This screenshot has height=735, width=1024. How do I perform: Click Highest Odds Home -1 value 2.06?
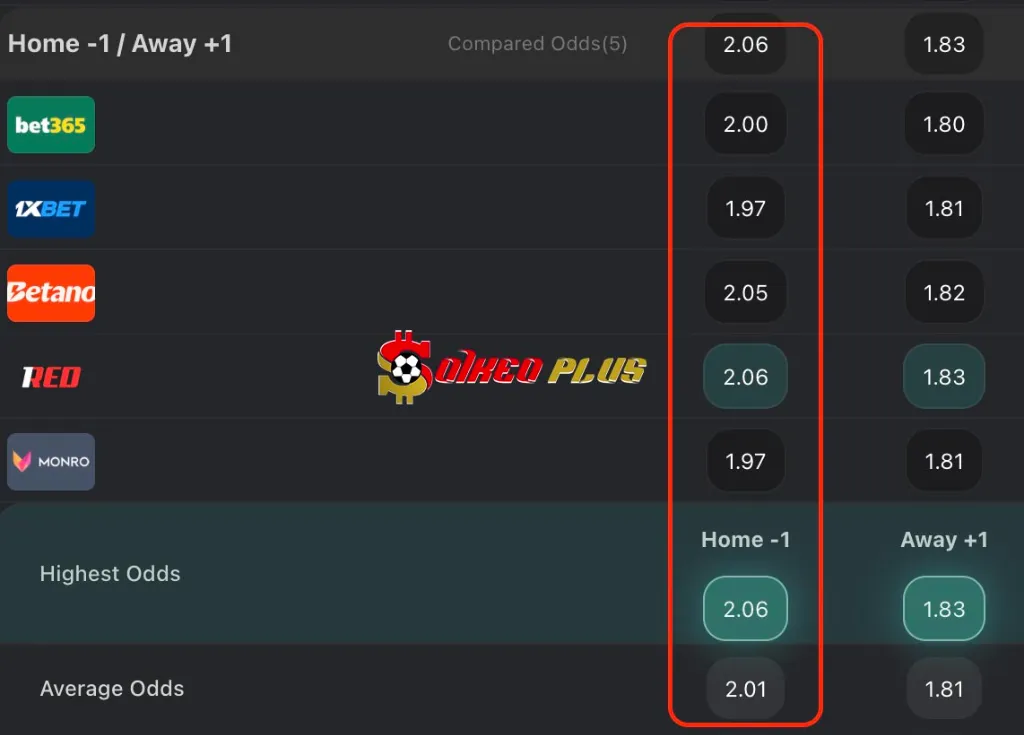click(745, 609)
